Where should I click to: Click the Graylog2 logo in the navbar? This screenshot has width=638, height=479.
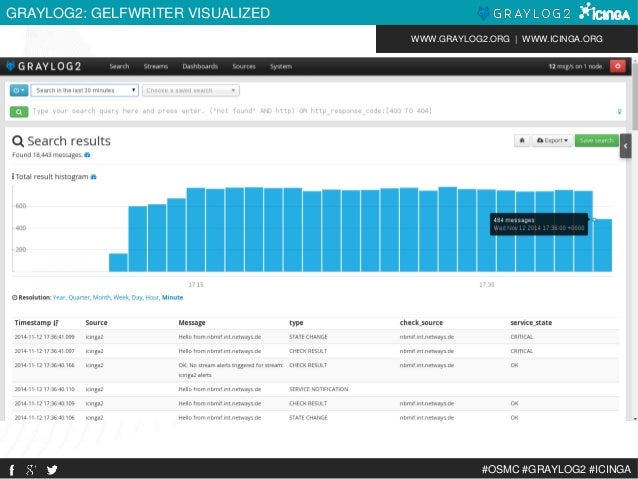coord(44,66)
